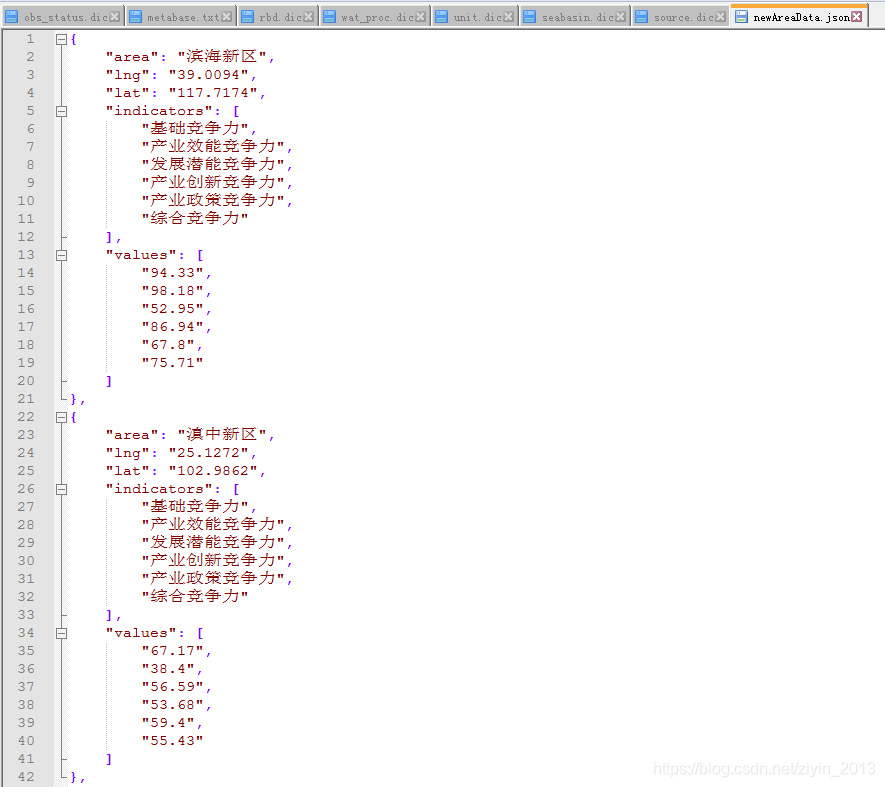Screen dimensions: 885x787
Task: Collapse the values array at line 34
Action: 62,633
